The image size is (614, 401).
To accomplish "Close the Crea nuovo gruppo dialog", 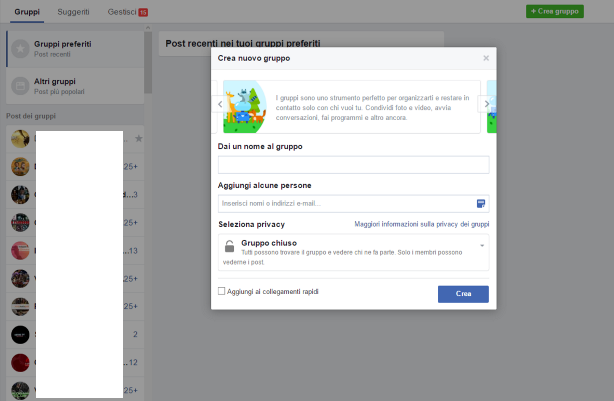I will [x=486, y=58].
